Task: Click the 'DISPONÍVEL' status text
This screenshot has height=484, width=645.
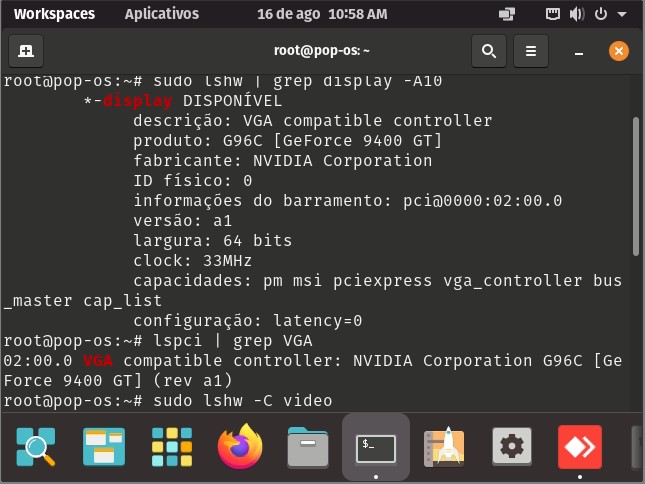Action: [x=232, y=101]
